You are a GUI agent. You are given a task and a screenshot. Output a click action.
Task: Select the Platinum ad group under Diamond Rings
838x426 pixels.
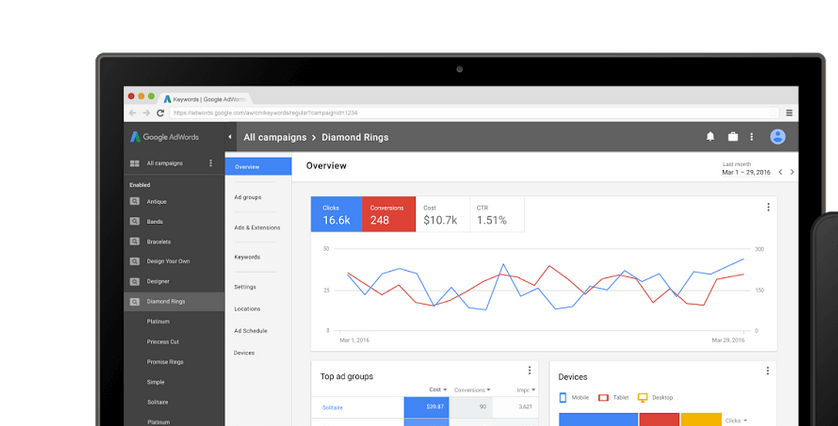point(158,322)
